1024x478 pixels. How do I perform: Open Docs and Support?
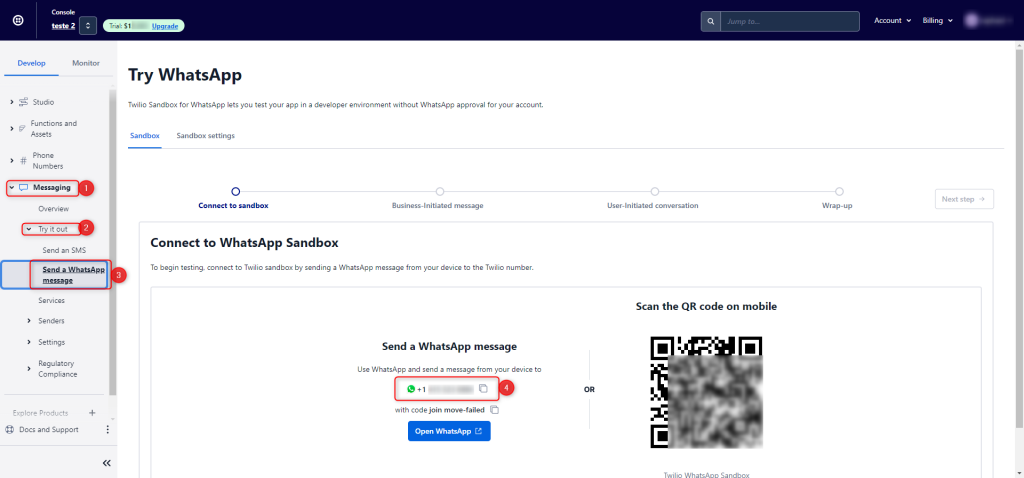49,430
